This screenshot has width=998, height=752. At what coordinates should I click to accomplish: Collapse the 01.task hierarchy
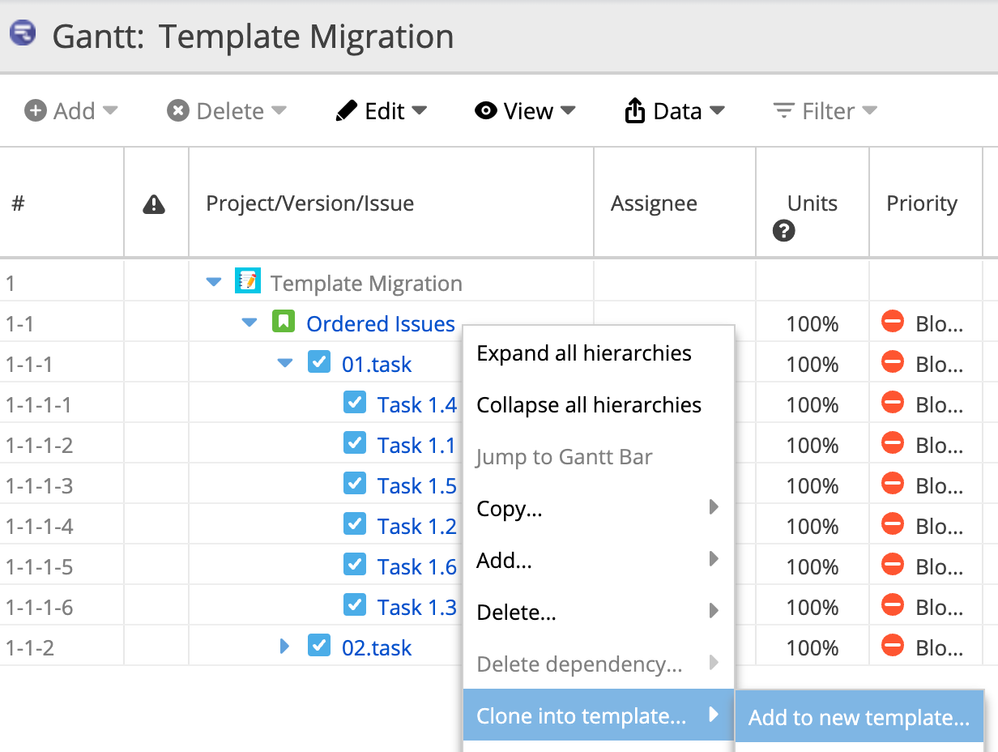click(x=285, y=363)
